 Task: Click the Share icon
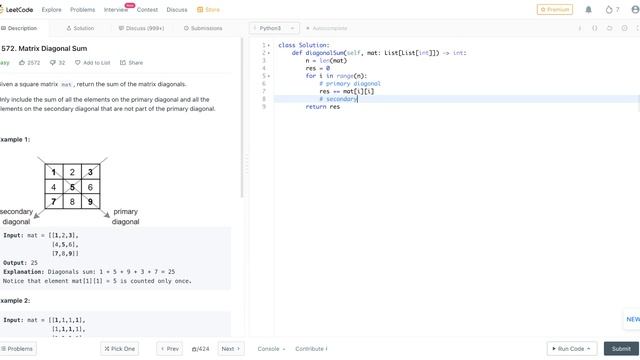pos(122,62)
